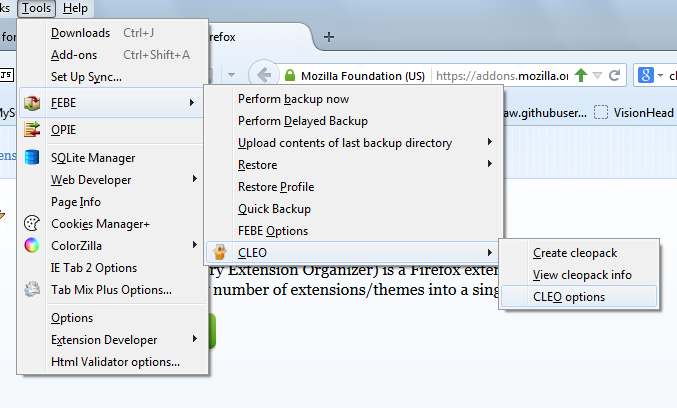Select CLEO options from the submenu
677x408 pixels.
click(569, 297)
